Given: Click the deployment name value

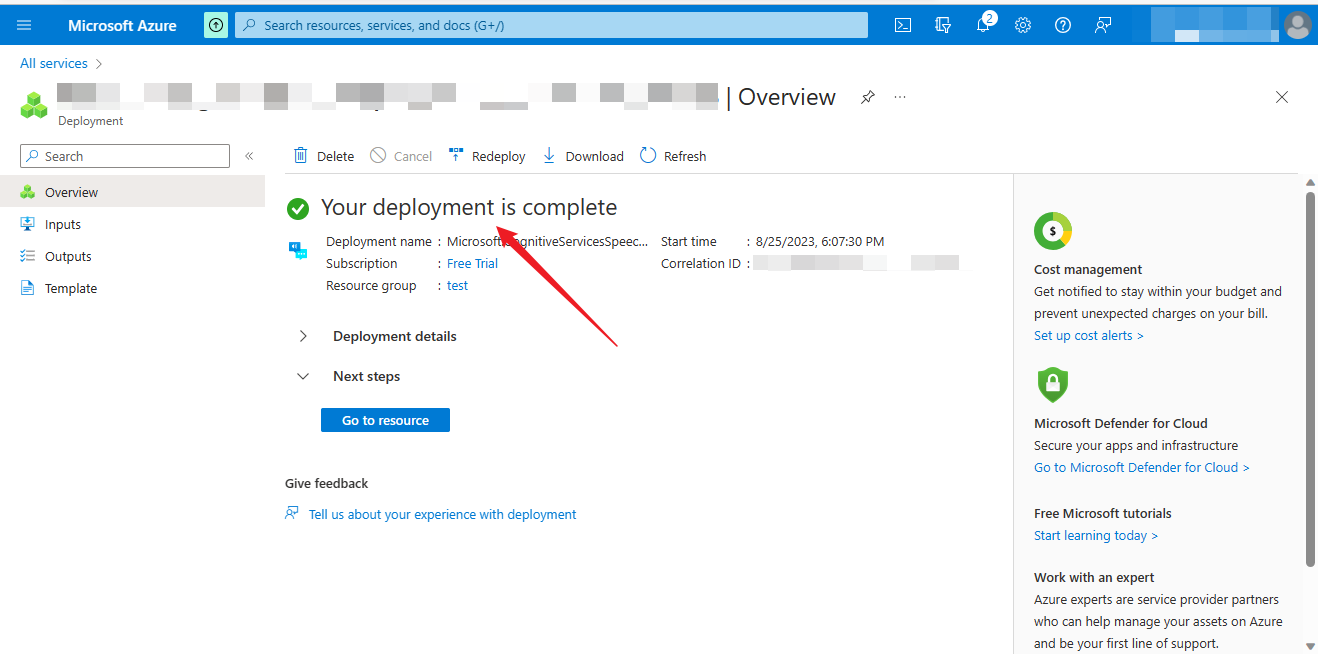Looking at the screenshot, I should pyautogui.click(x=547, y=241).
